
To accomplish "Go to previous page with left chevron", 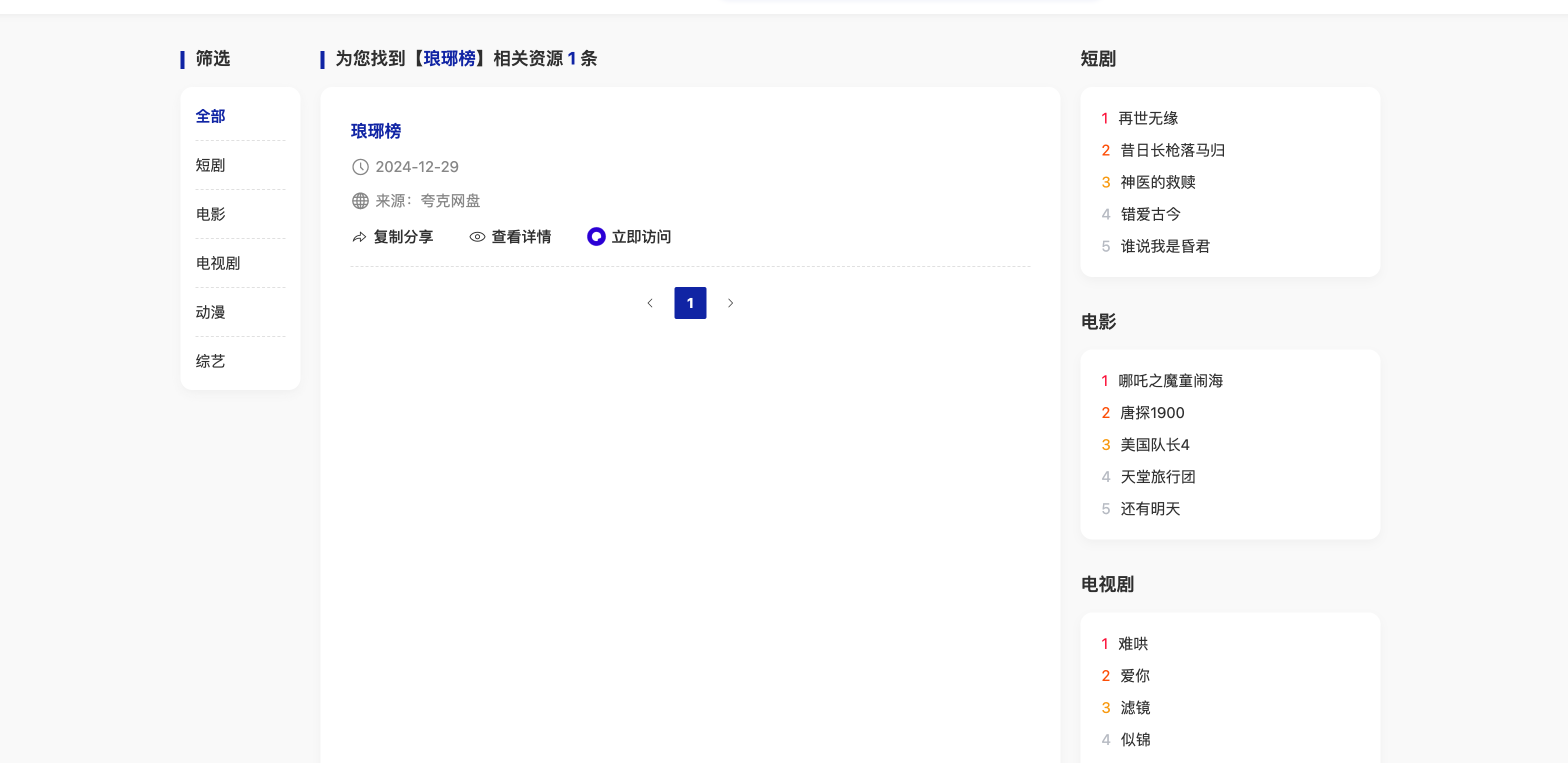I will click(650, 303).
